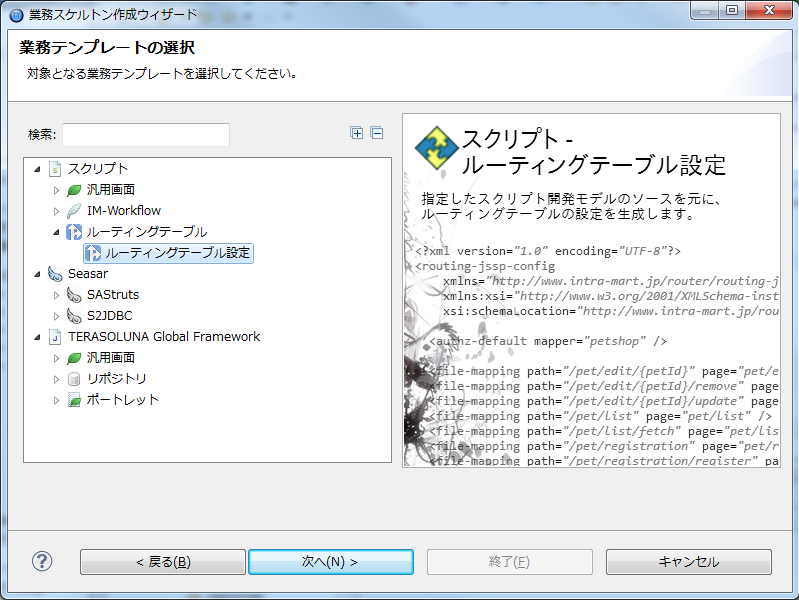799x600 pixels.
Task: Click the routing-jssp-config code line
Action: [485, 266]
